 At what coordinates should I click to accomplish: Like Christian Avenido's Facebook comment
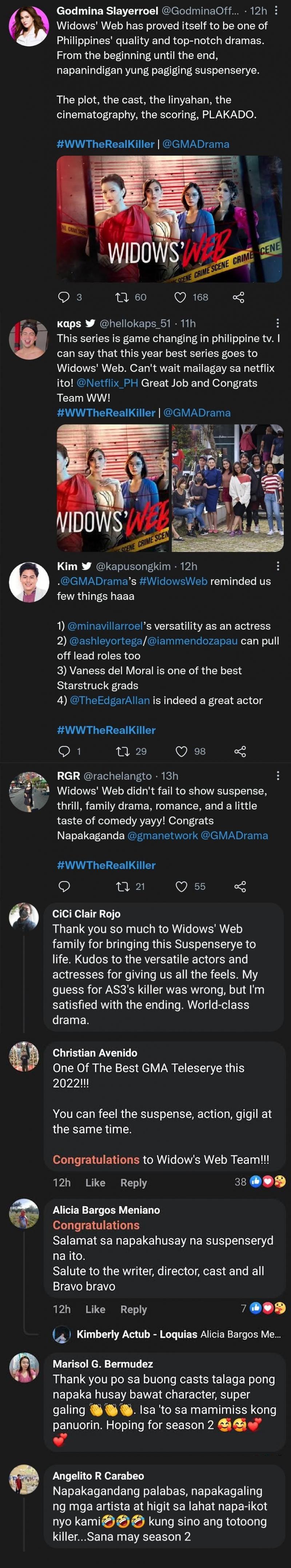(95, 1182)
